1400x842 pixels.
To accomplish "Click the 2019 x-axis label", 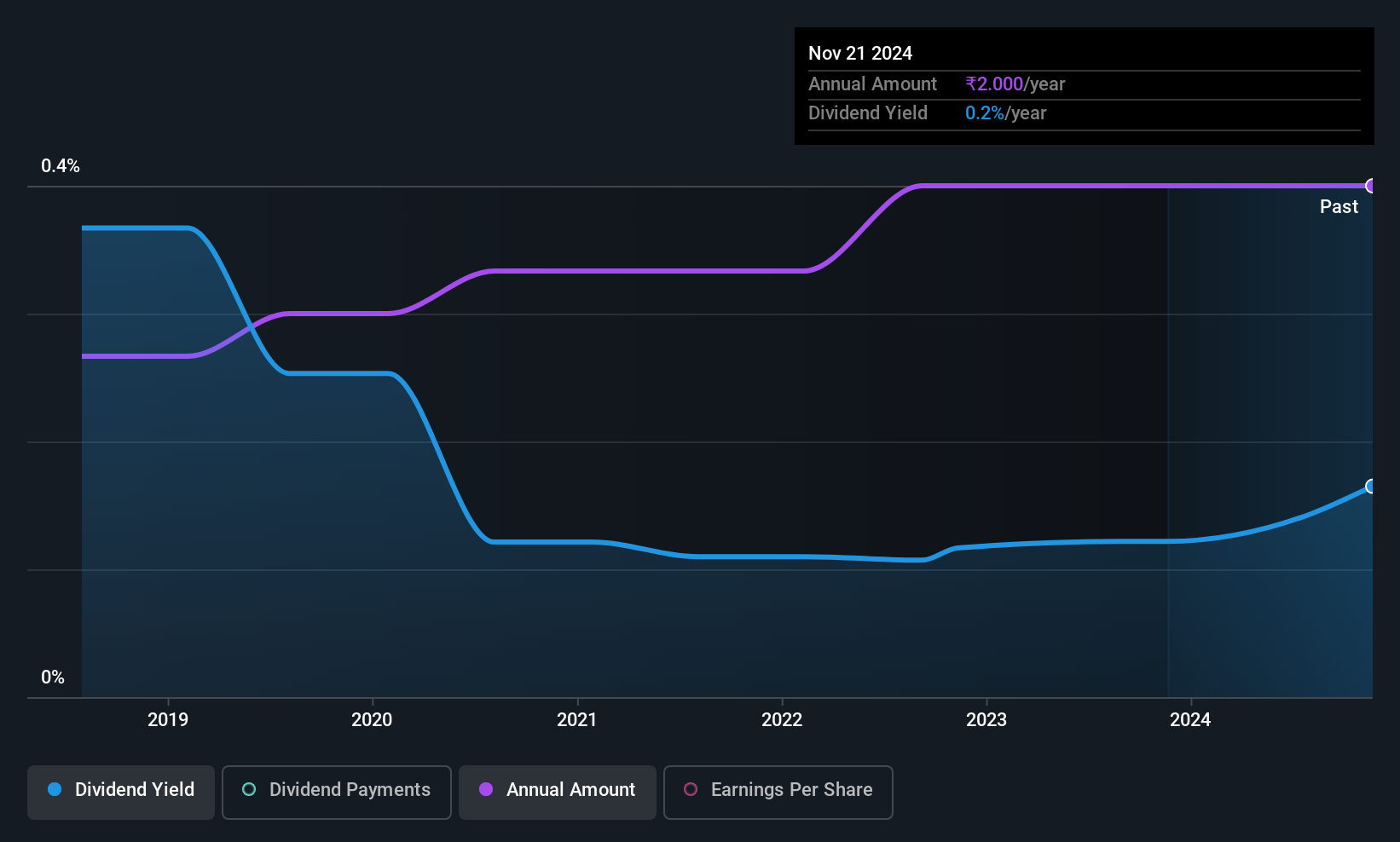I will click(x=168, y=719).
